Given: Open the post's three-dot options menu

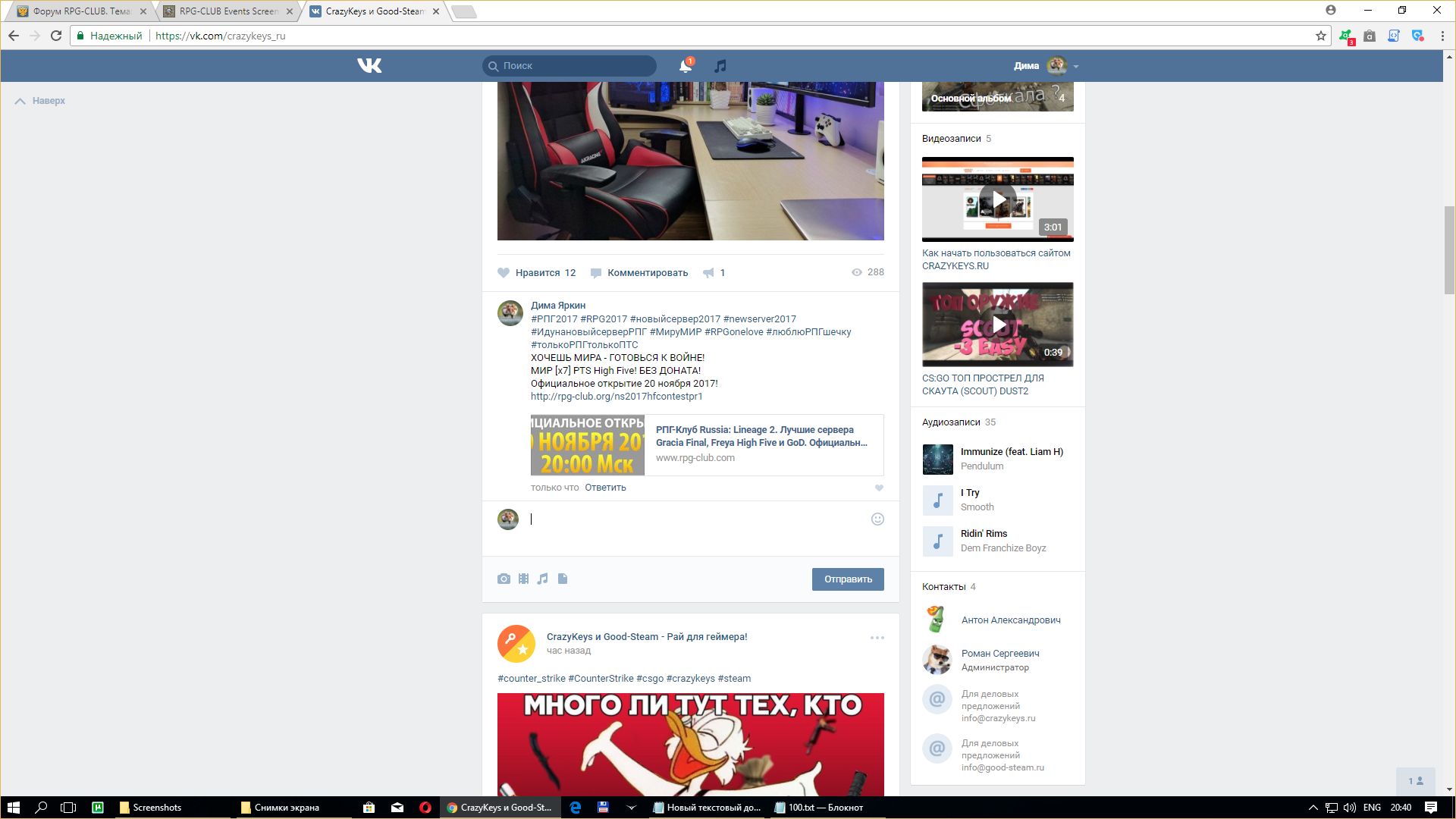Looking at the screenshot, I should point(877,638).
